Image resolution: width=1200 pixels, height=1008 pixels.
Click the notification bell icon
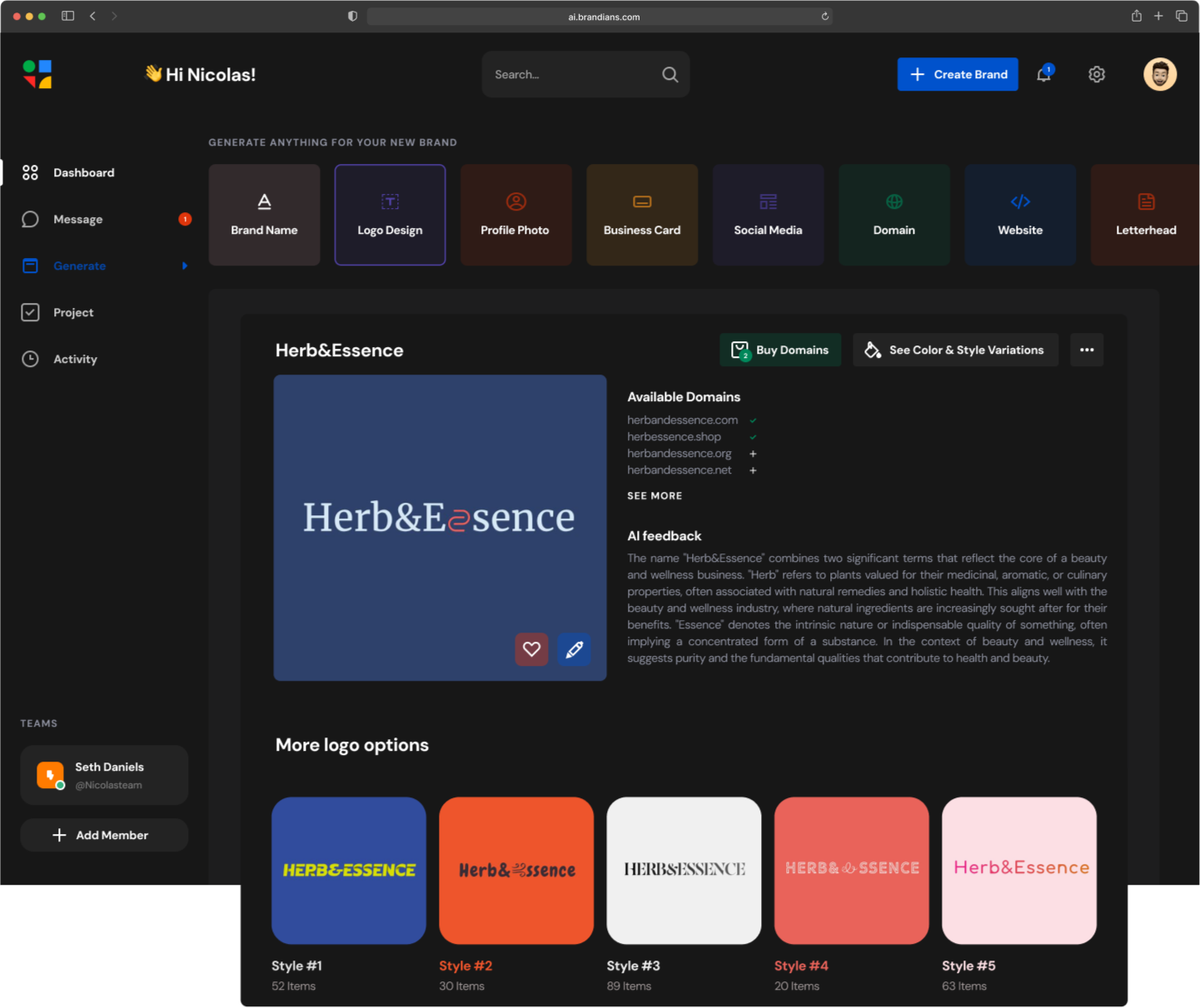coord(1043,75)
